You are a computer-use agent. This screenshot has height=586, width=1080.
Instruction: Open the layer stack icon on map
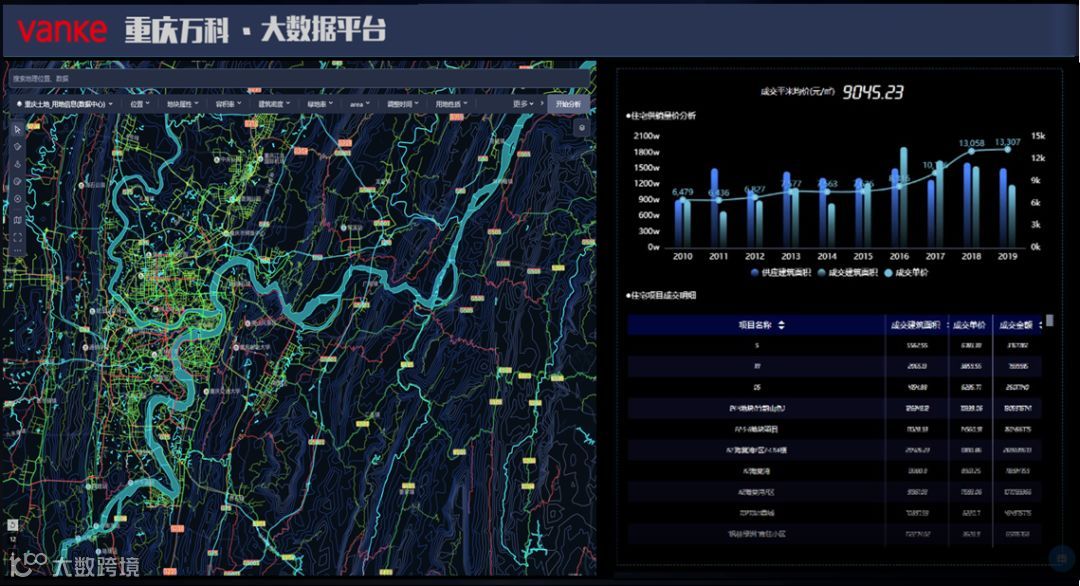tap(582, 128)
